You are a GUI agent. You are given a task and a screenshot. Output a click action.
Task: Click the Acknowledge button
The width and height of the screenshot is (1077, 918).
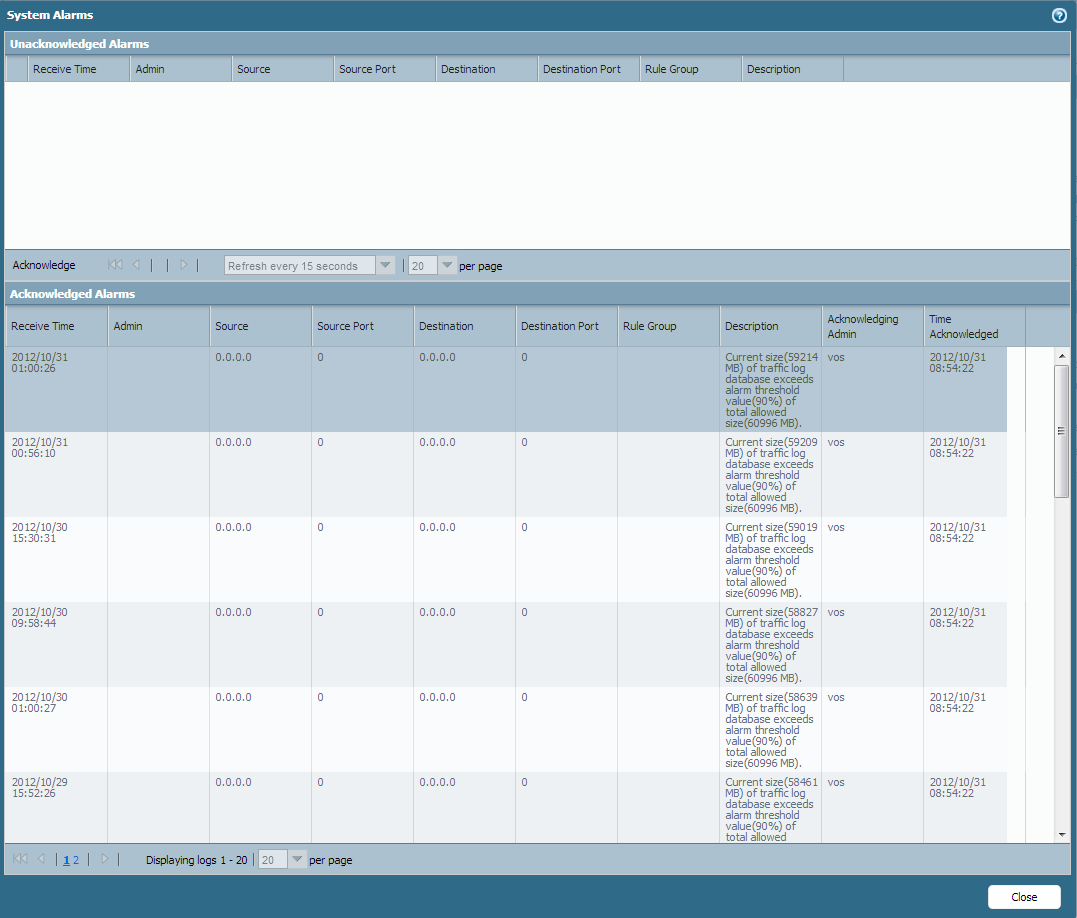(44, 265)
